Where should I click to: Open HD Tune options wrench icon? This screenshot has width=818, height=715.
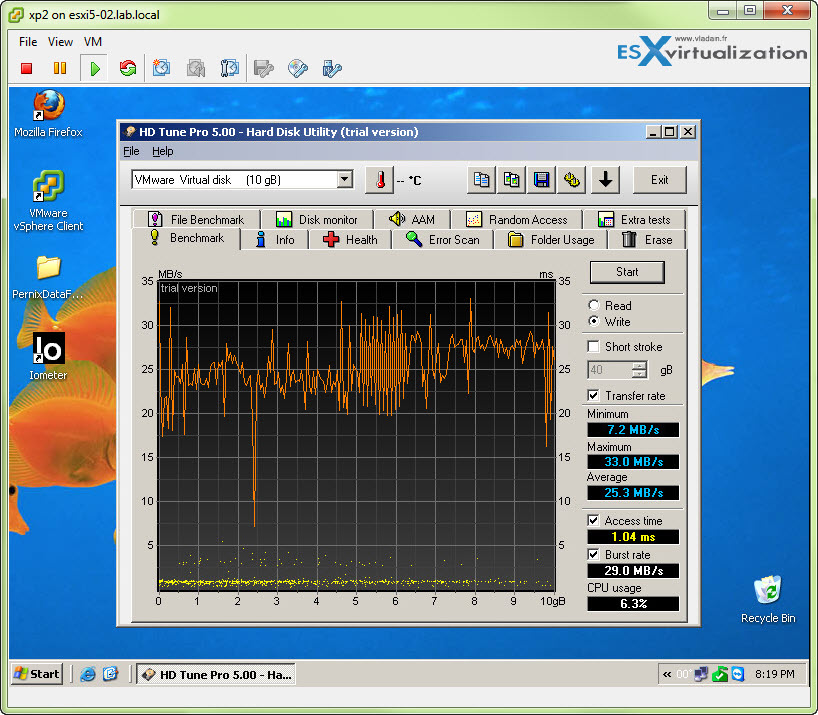coord(572,180)
